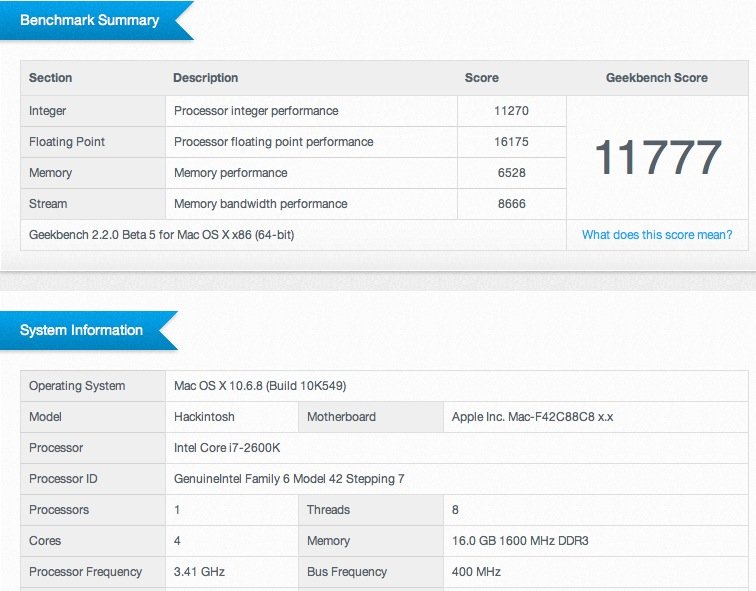Open 'What does this score mean?' link
This screenshot has width=756, height=591.
(657, 235)
